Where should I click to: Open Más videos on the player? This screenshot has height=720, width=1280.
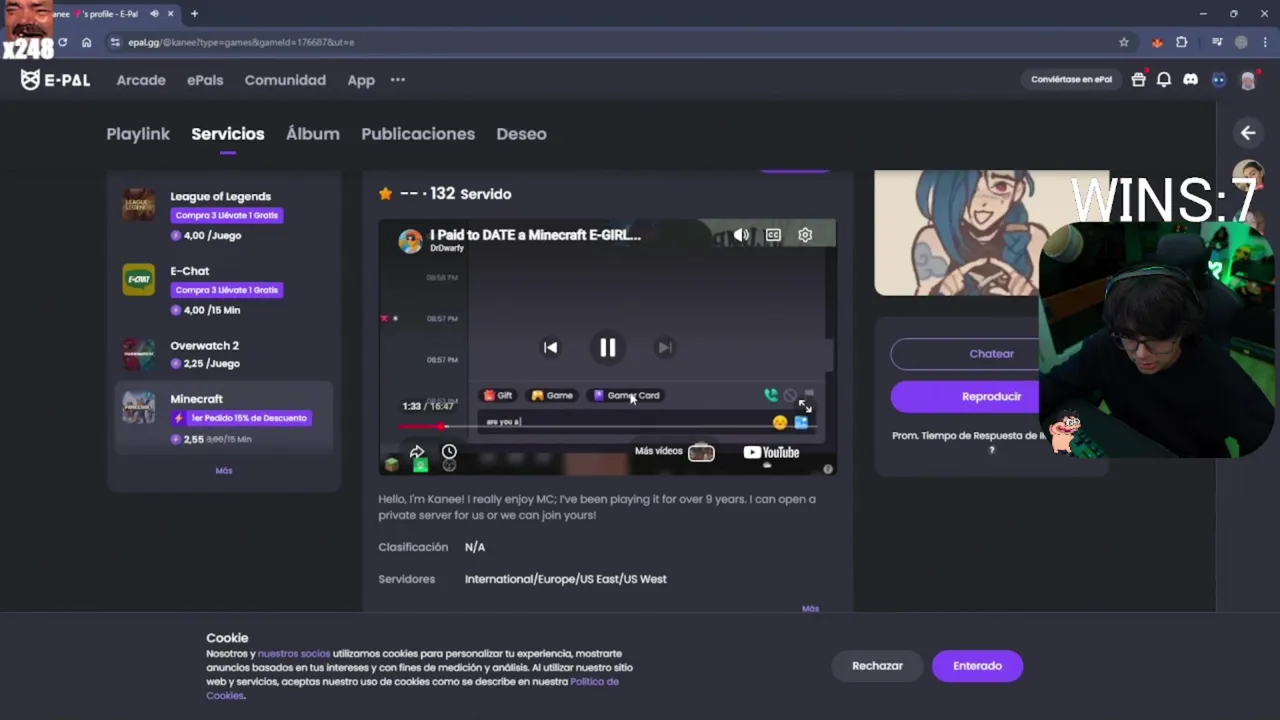pyautogui.click(x=674, y=452)
